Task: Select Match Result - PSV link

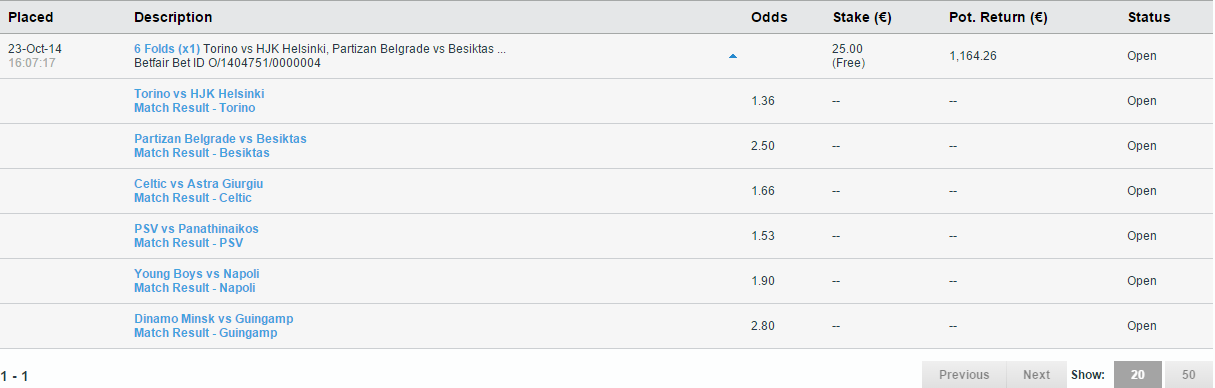Action: (x=189, y=243)
